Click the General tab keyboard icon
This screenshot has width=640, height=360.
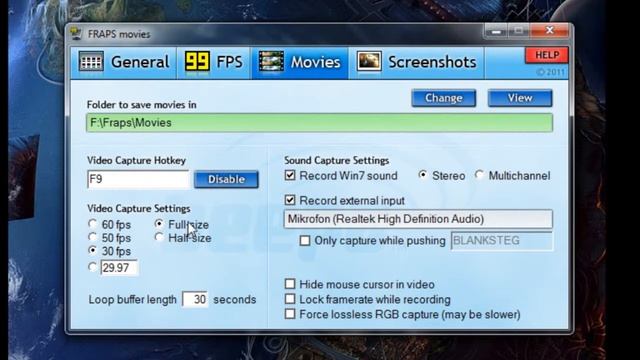tap(91, 62)
